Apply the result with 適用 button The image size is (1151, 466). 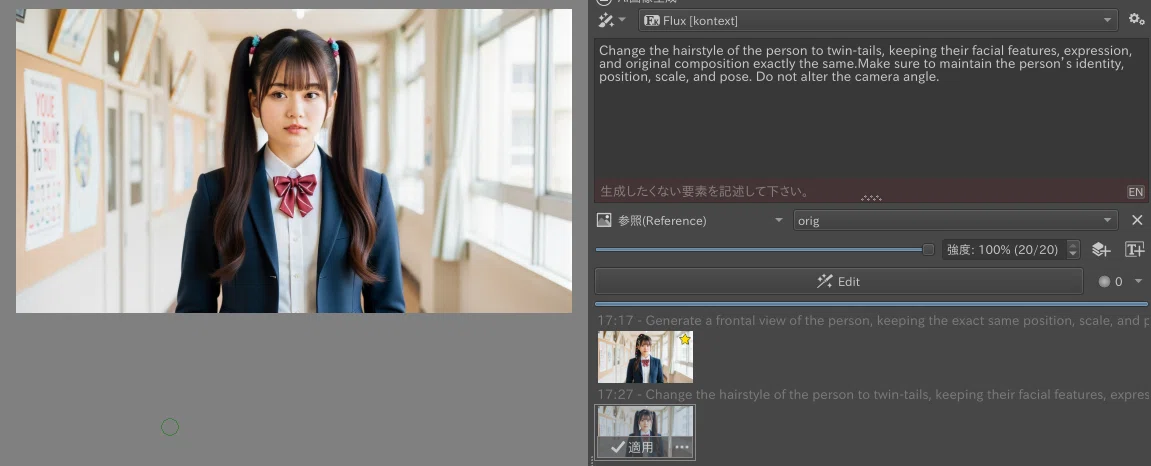point(632,447)
